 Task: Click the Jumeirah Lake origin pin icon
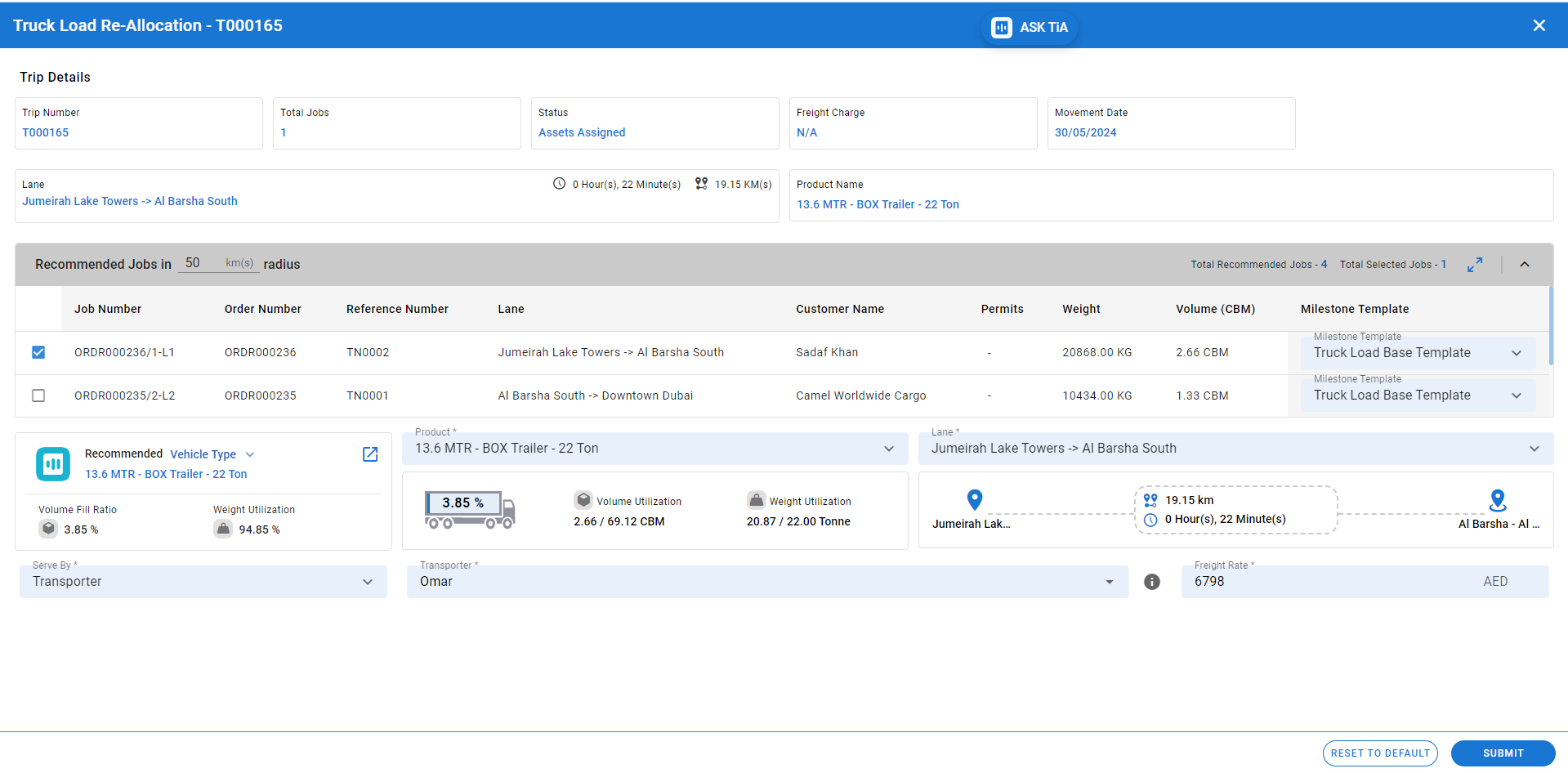(x=974, y=499)
